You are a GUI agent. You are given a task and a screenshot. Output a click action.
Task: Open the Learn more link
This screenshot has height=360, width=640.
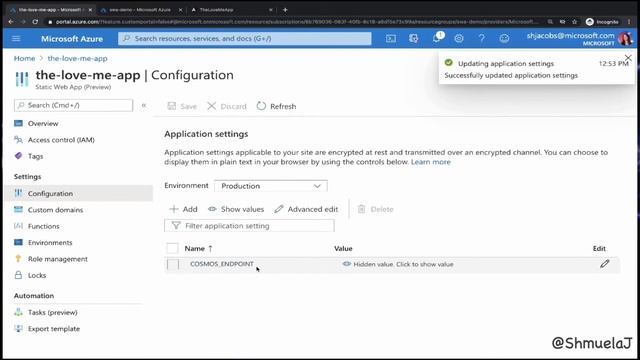coord(431,162)
